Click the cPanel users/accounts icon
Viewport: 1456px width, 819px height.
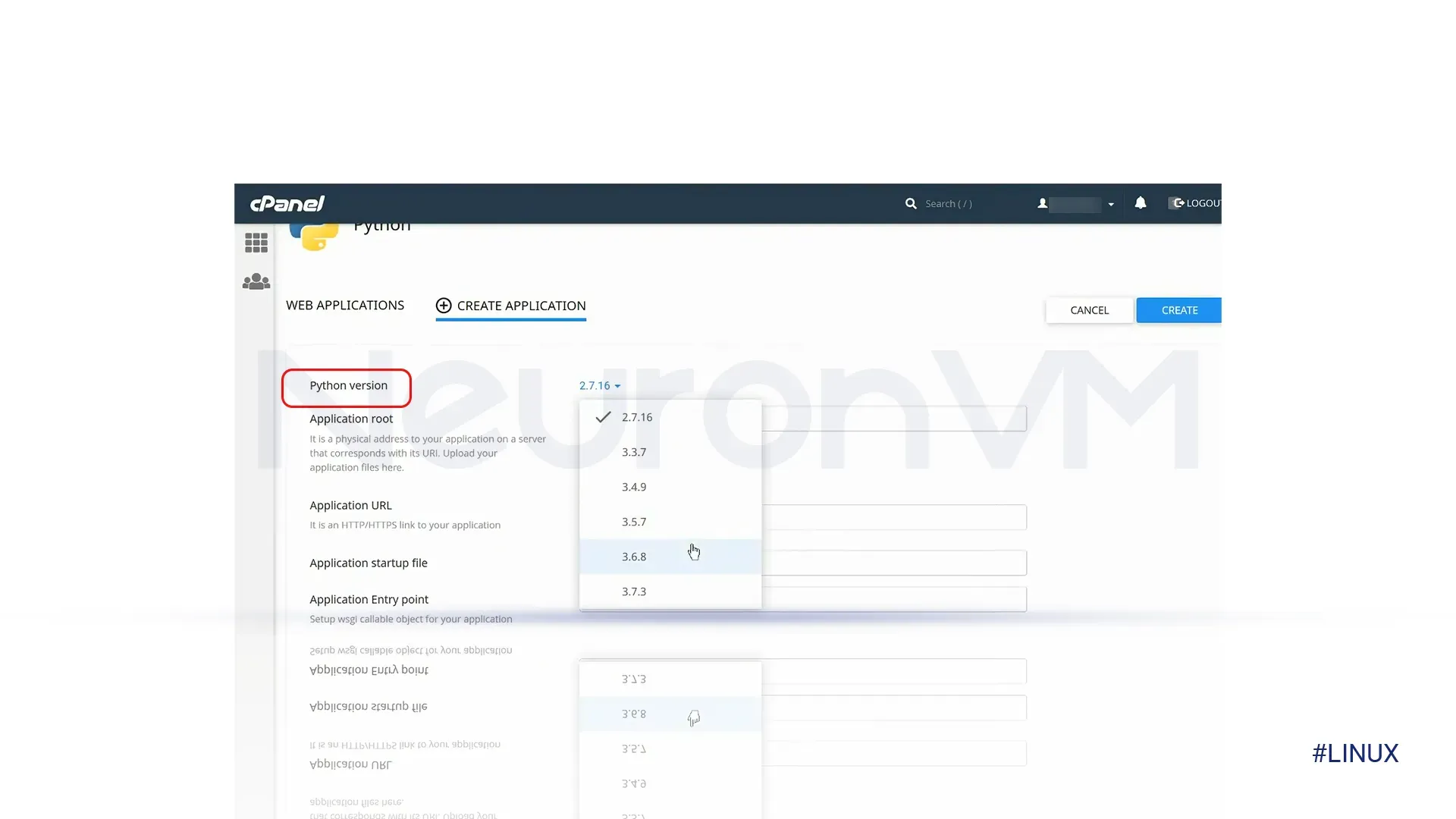[x=256, y=281]
